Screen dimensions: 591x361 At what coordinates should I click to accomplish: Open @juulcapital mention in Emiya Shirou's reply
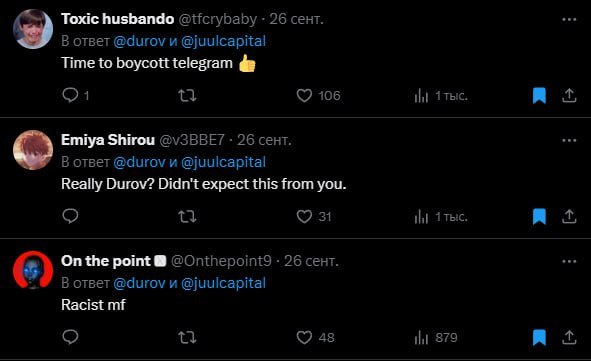coord(224,162)
